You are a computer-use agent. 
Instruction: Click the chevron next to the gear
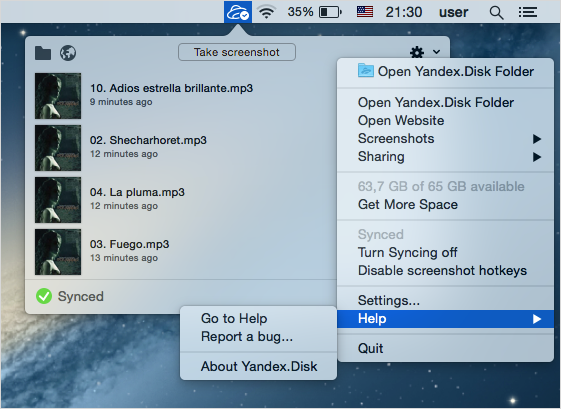pos(436,52)
